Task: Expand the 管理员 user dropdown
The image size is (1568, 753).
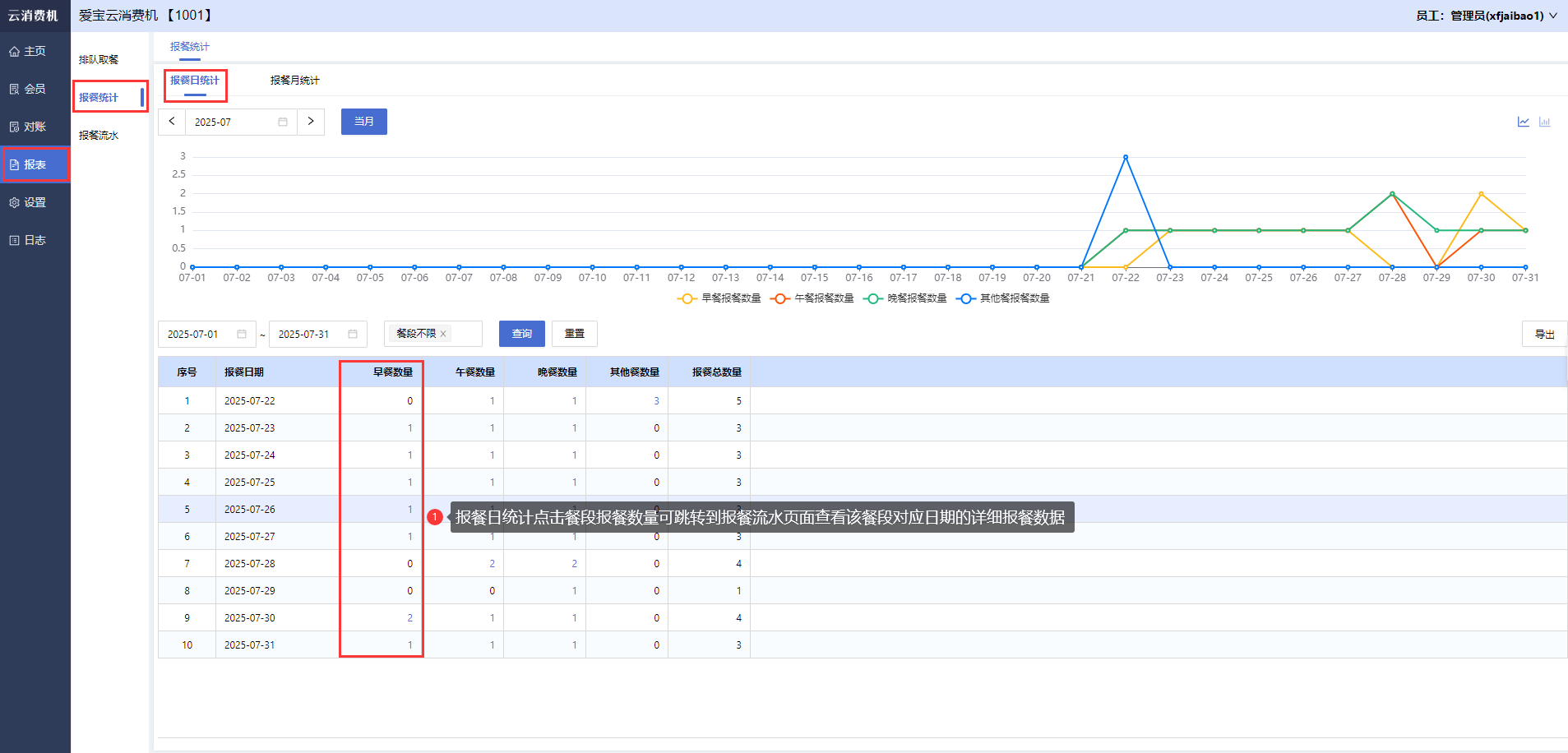Action: pos(1486,16)
